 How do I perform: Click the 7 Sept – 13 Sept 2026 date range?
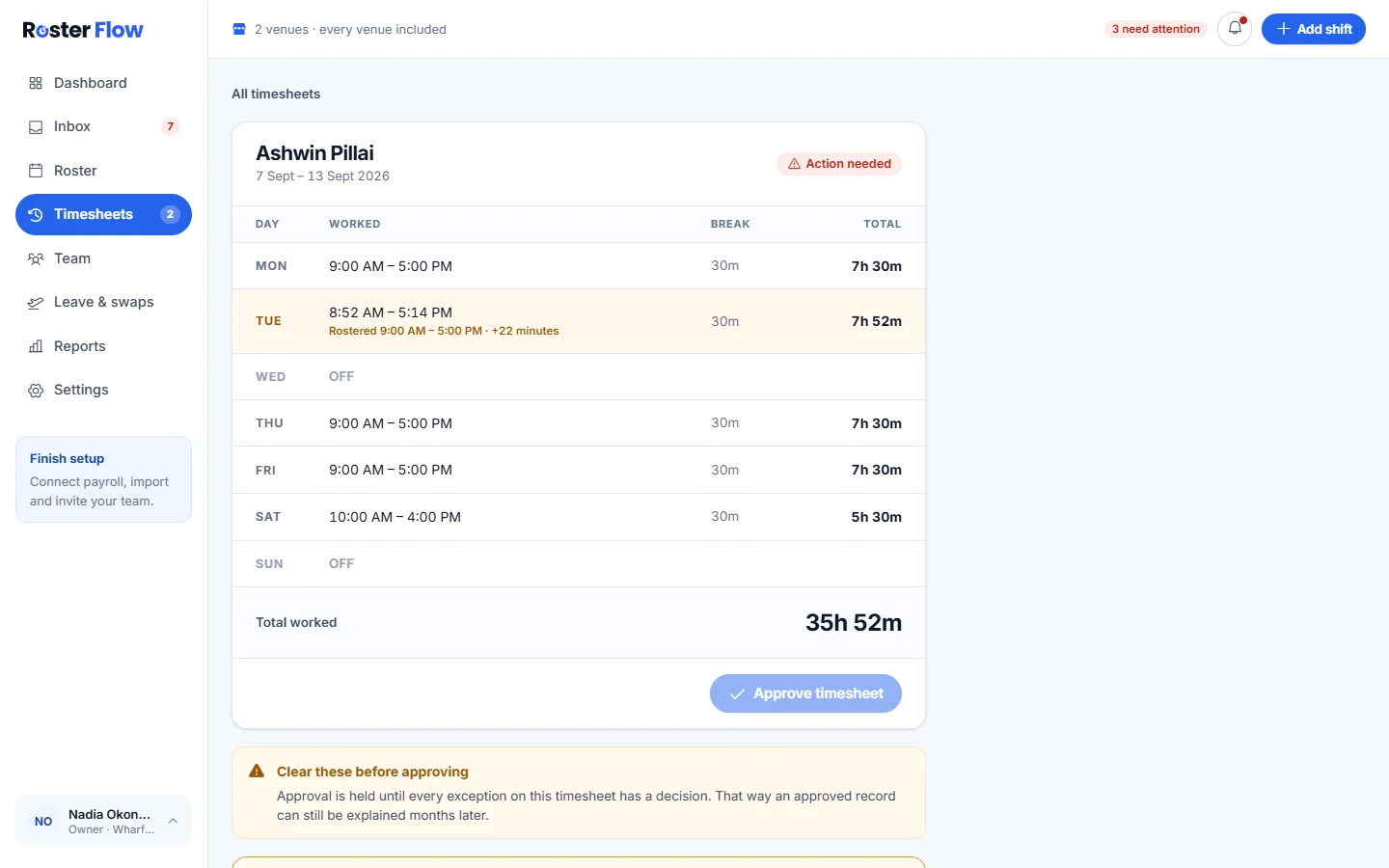[x=323, y=176]
